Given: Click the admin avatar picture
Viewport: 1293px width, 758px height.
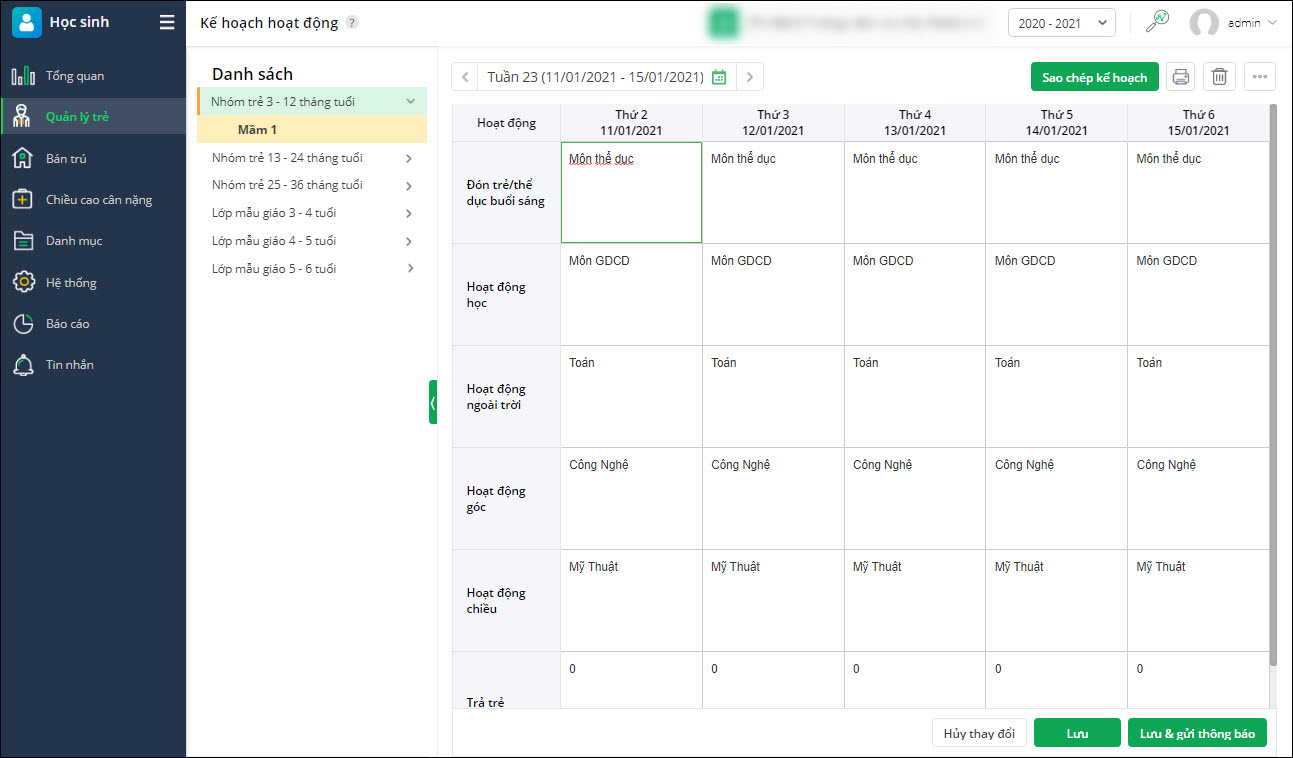Looking at the screenshot, I should [x=1204, y=23].
